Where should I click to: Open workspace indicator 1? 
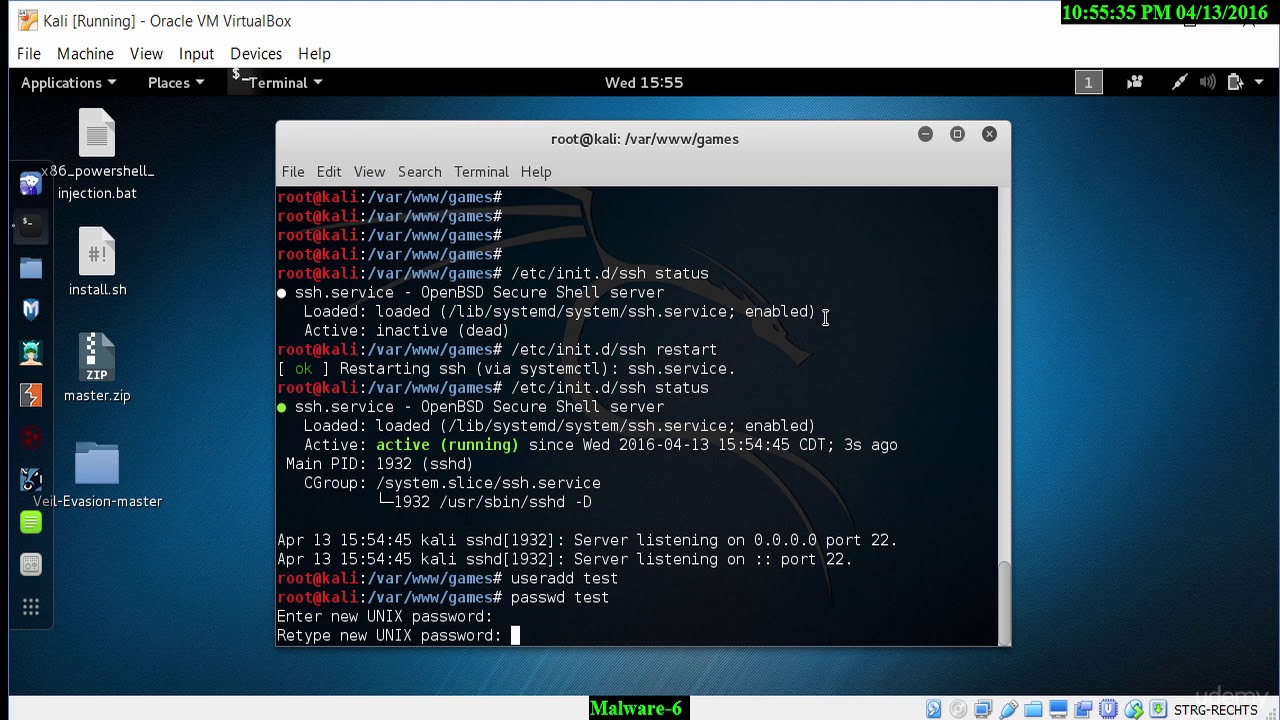[x=1089, y=83]
